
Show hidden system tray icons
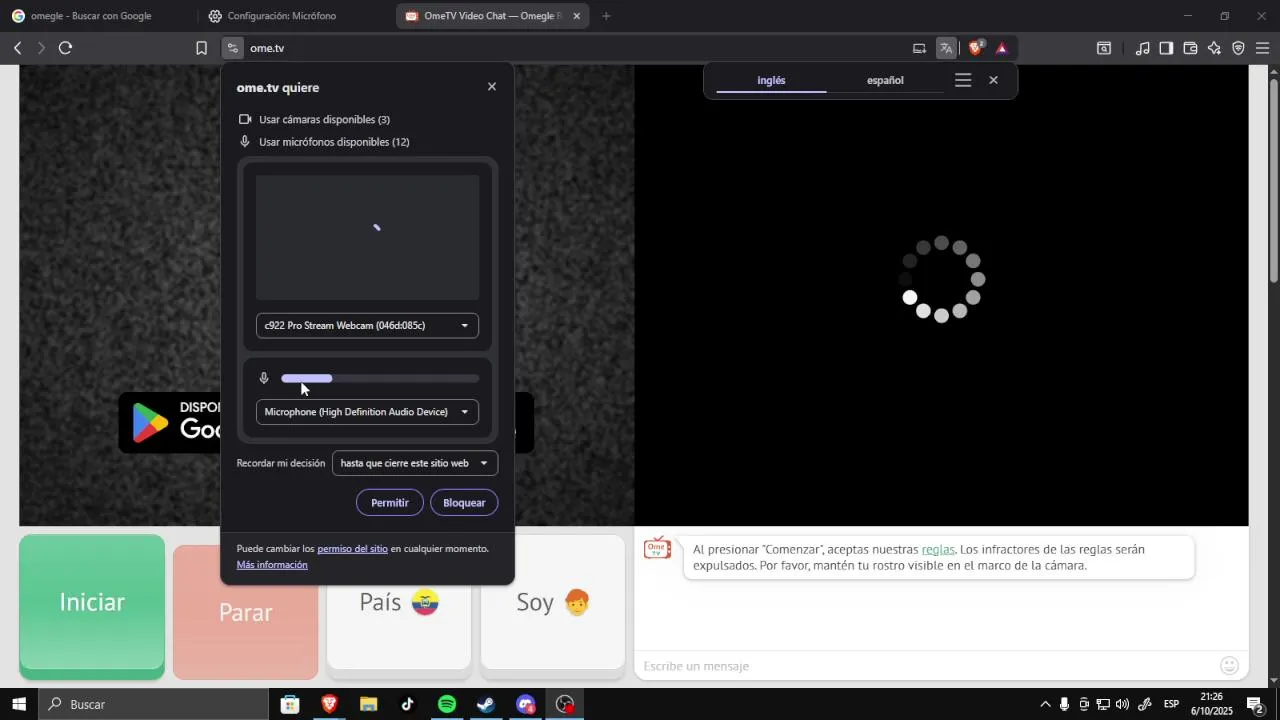[1046, 704]
